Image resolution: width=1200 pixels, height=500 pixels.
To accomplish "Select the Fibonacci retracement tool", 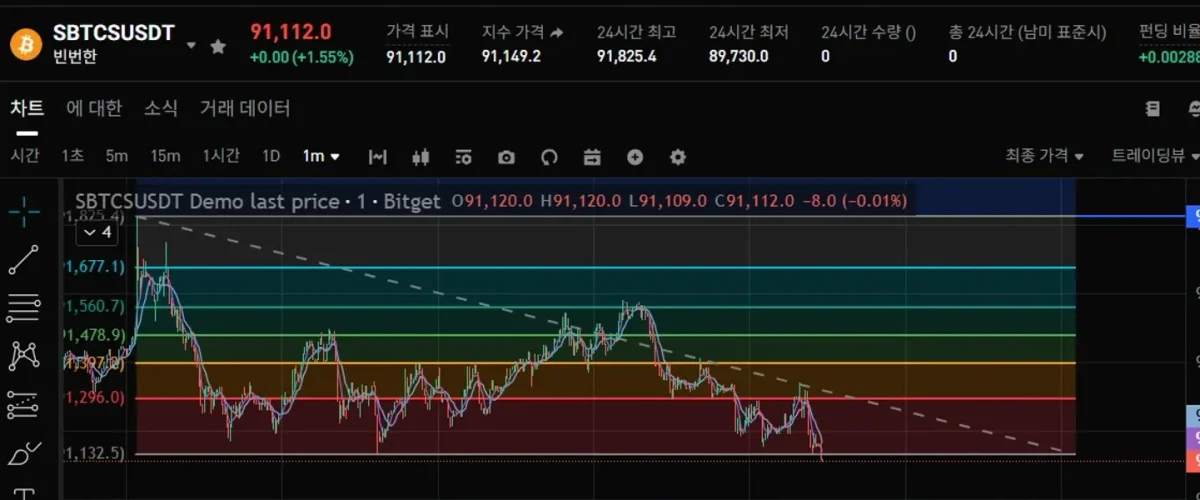I will [24, 308].
